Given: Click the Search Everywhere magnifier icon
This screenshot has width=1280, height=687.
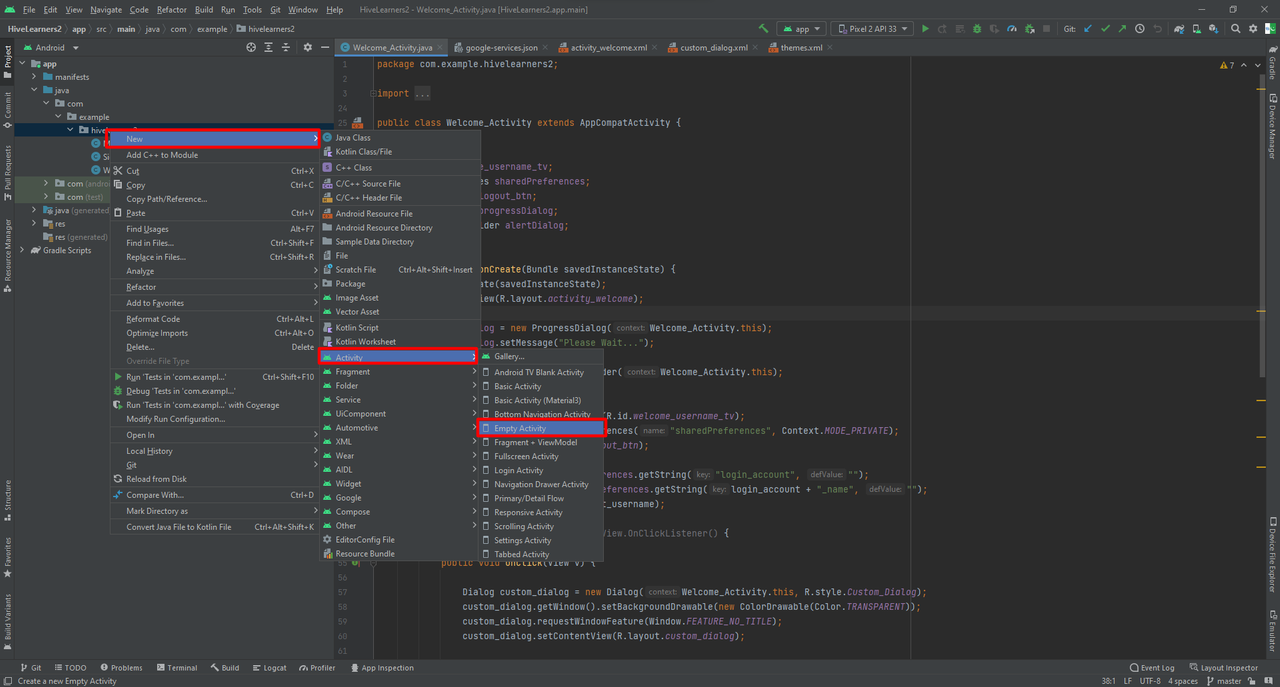Looking at the screenshot, I should click(x=1235, y=29).
